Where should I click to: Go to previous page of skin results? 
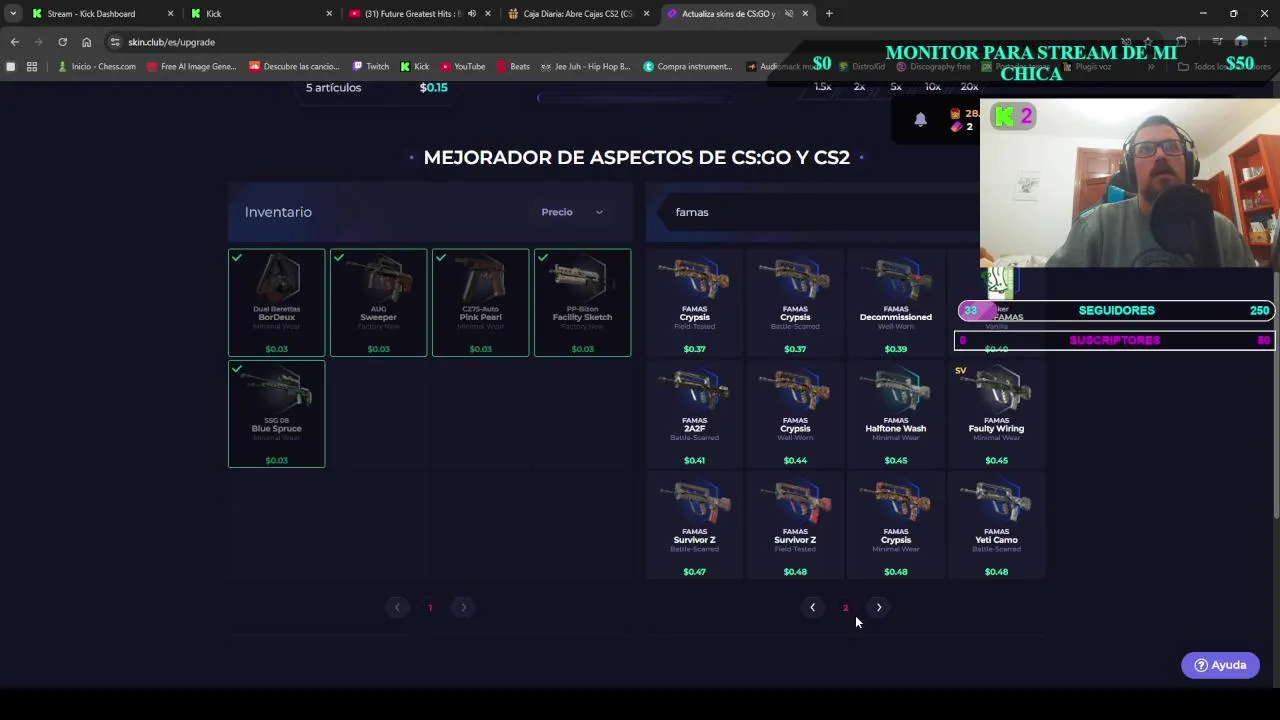[x=812, y=607]
